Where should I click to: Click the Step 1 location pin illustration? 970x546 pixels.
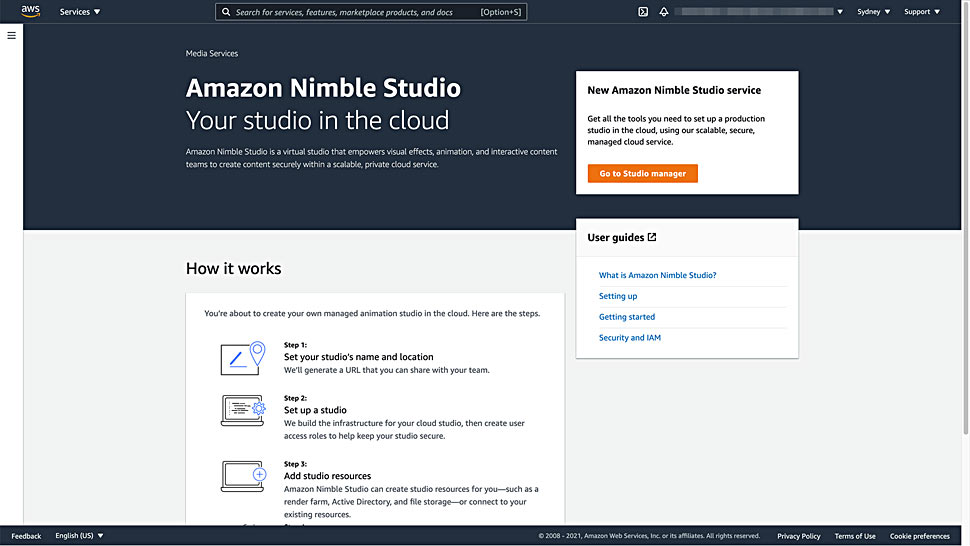(243, 358)
